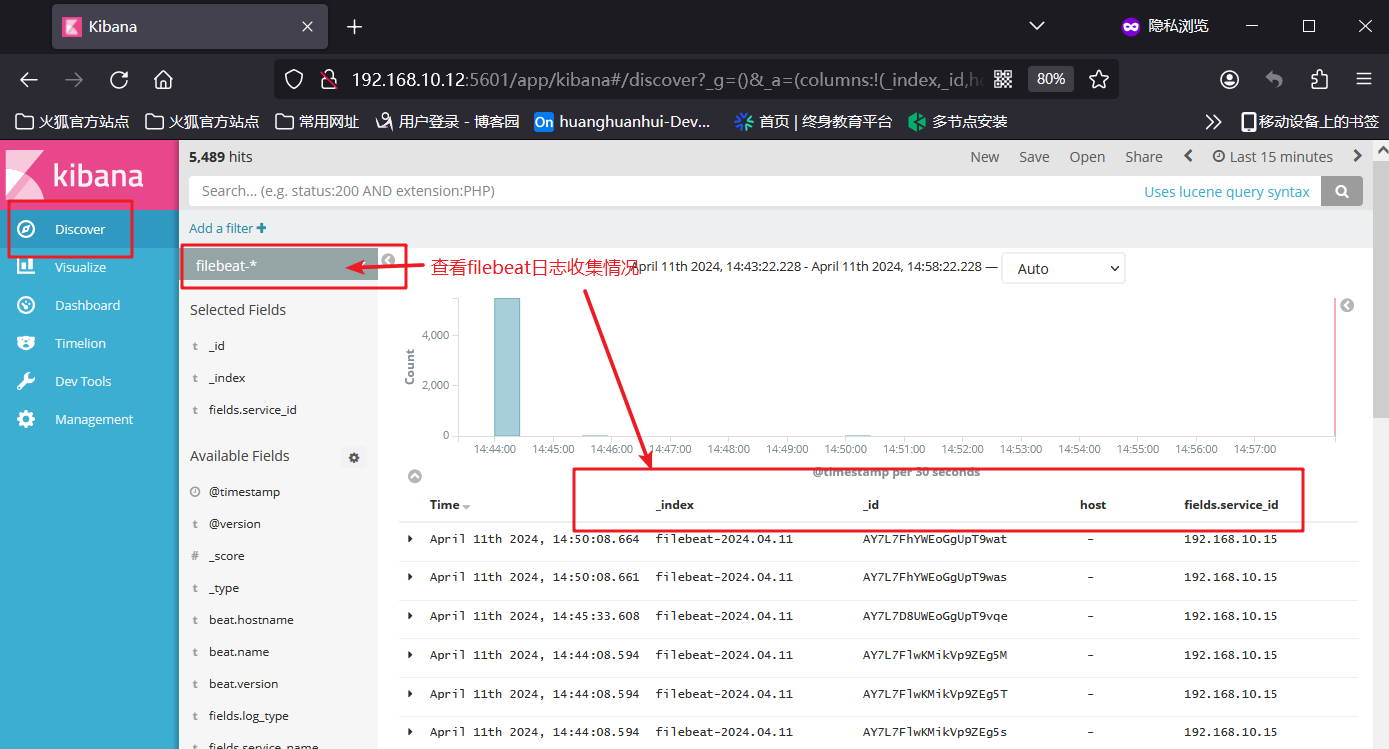Select the @timestamp available field
This screenshot has height=749, width=1389.
[244, 492]
